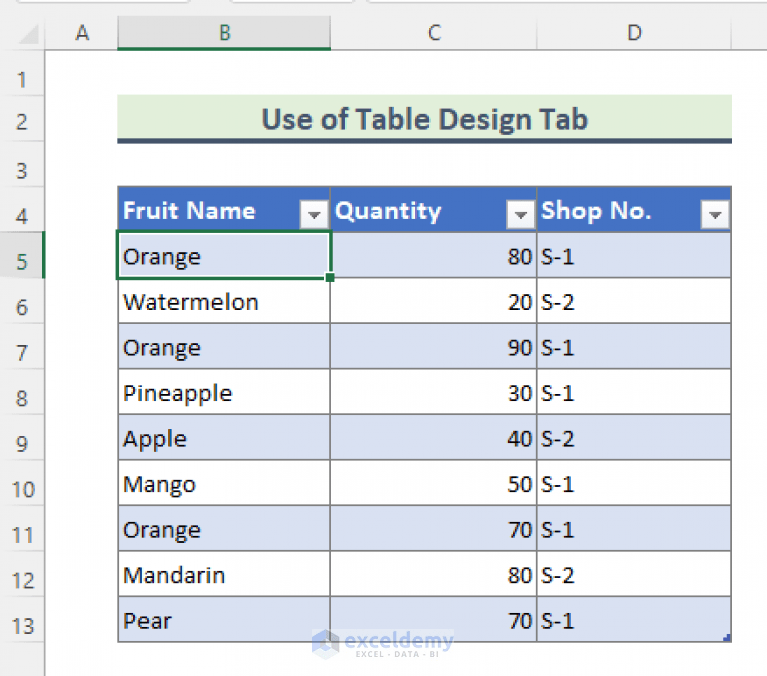Click the title cell 'Use of Table Design Tab'
The width and height of the screenshot is (767, 676).
[424, 118]
